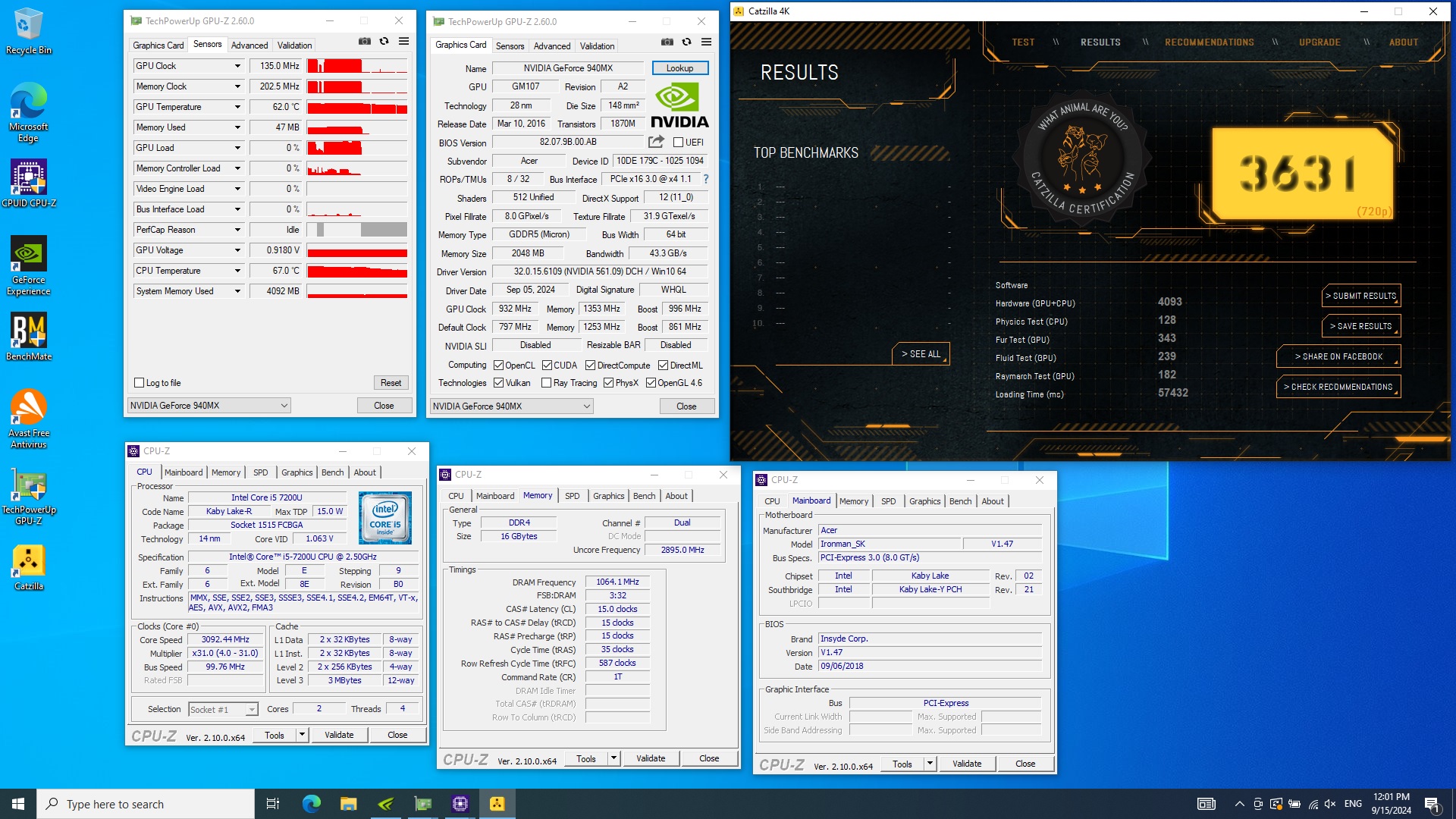Click GPU Temperature sensor history graph
Image resolution: width=1456 pixels, height=819 pixels.
(357, 107)
